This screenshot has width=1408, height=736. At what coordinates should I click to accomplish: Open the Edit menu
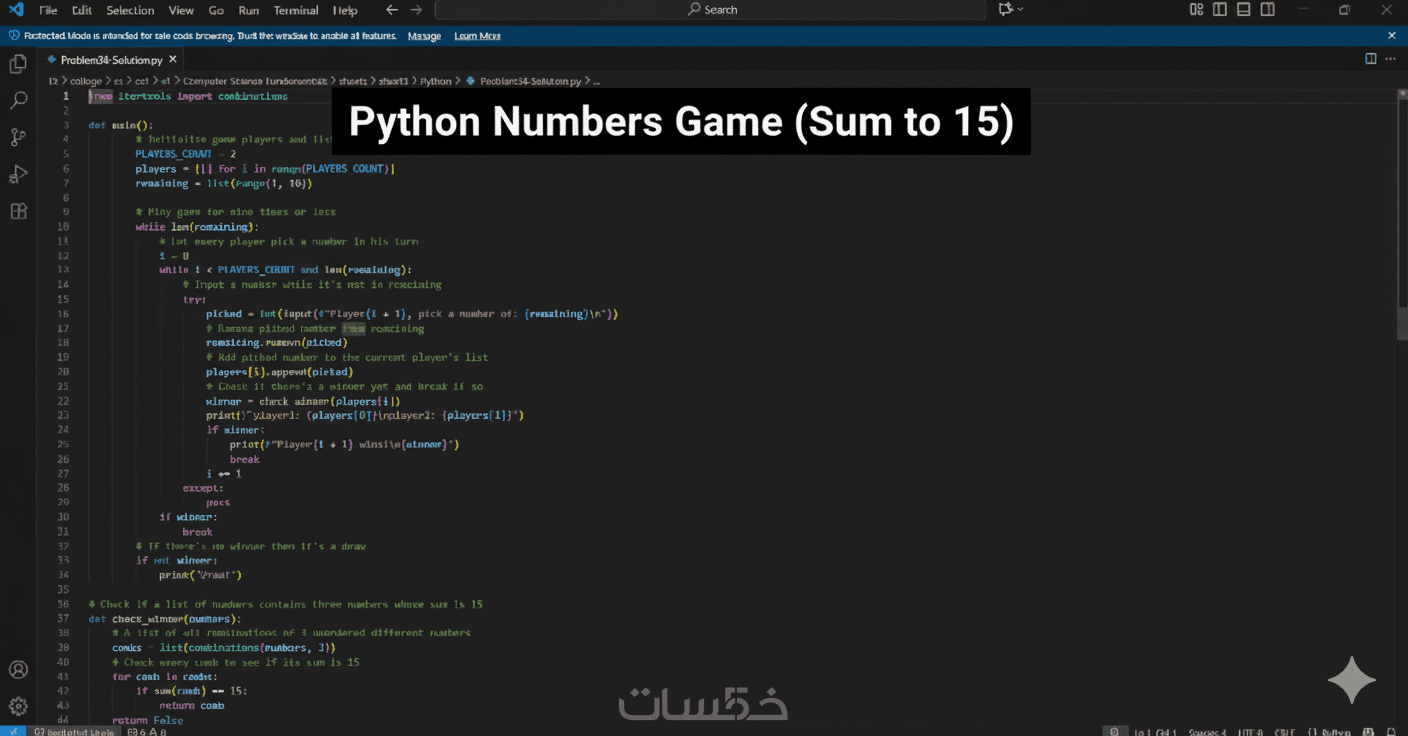tap(82, 10)
